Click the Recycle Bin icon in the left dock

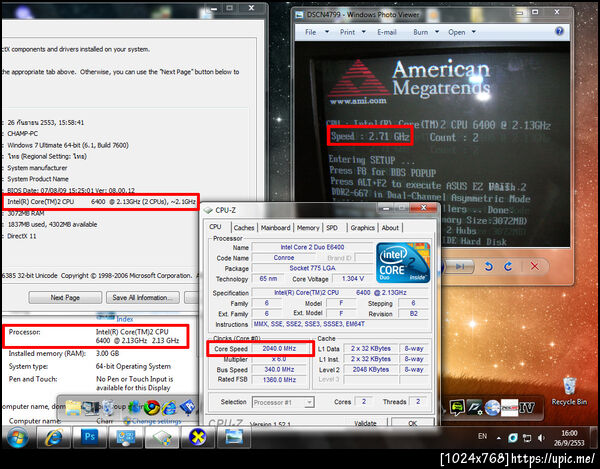tap(109, 408)
